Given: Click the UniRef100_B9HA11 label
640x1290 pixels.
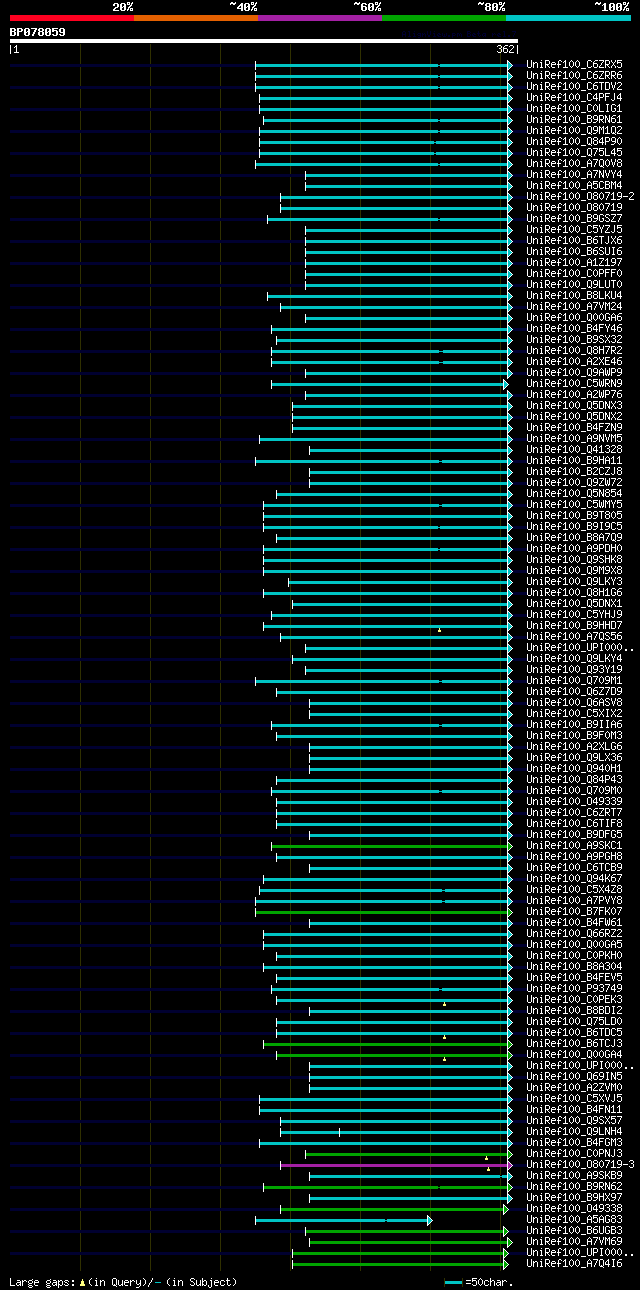Looking at the screenshot, I should (x=574, y=460).
